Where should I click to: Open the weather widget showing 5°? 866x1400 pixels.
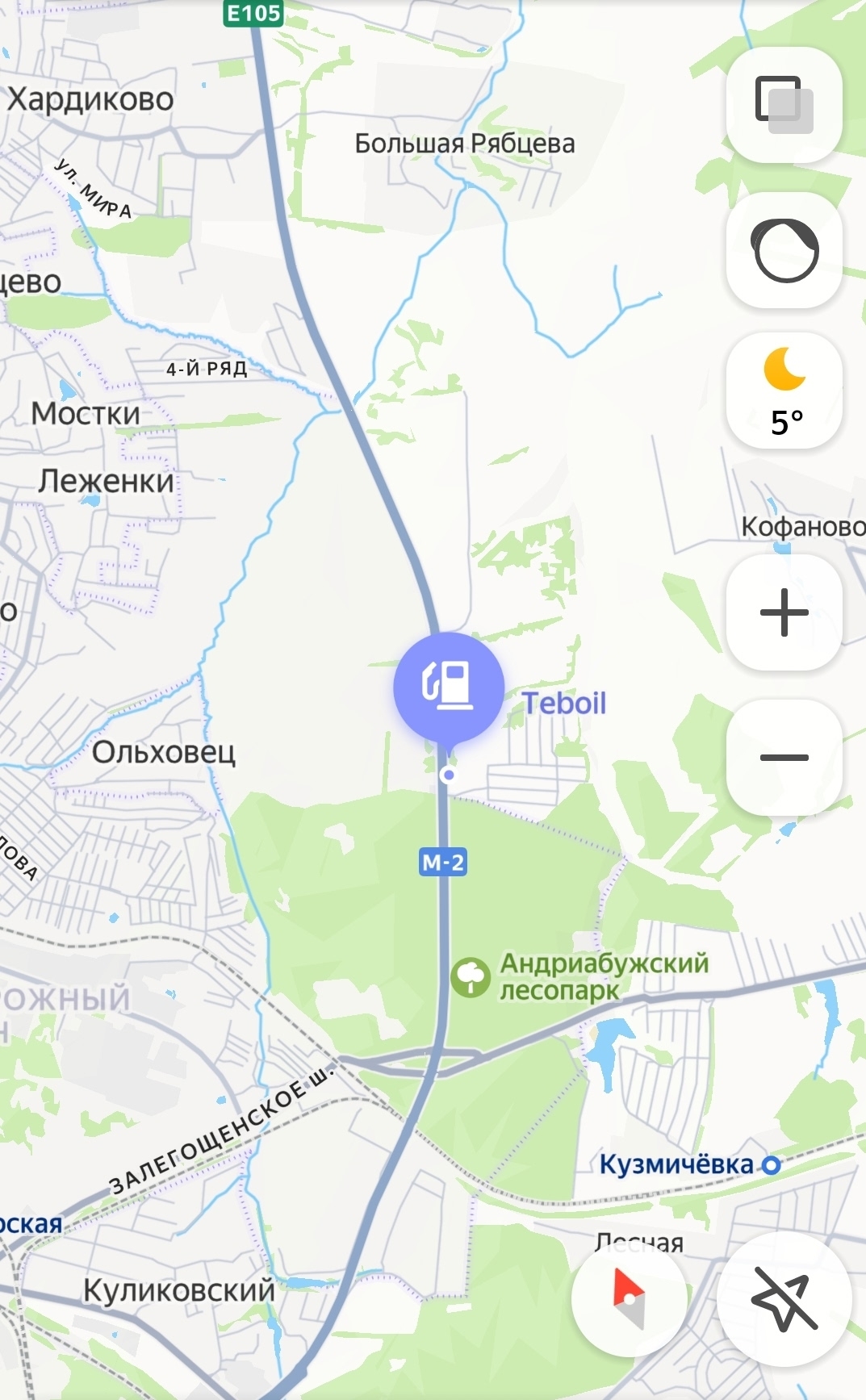(x=784, y=391)
